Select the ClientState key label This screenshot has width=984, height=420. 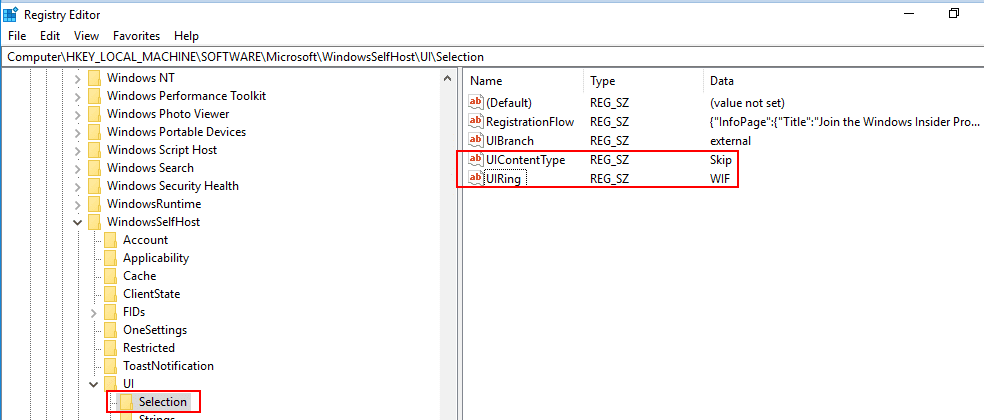[x=152, y=294]
